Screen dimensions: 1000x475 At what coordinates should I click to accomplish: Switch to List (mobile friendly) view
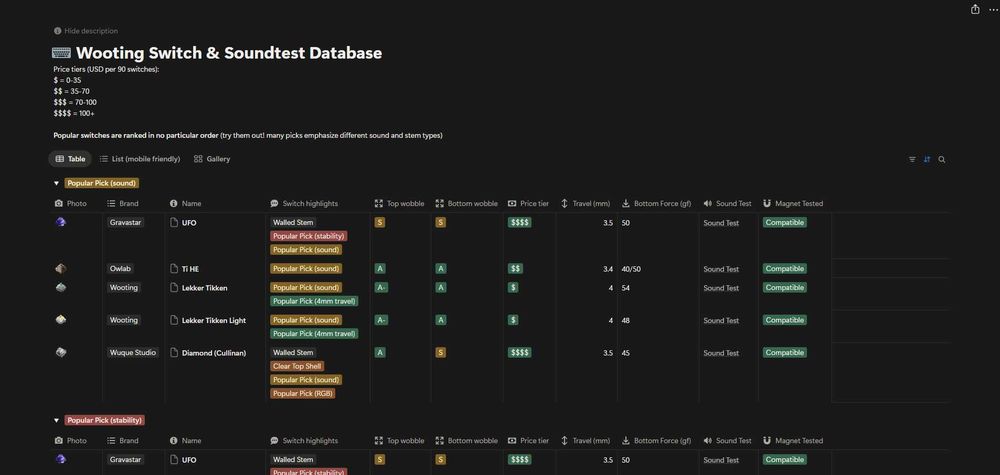click(140, 159)
